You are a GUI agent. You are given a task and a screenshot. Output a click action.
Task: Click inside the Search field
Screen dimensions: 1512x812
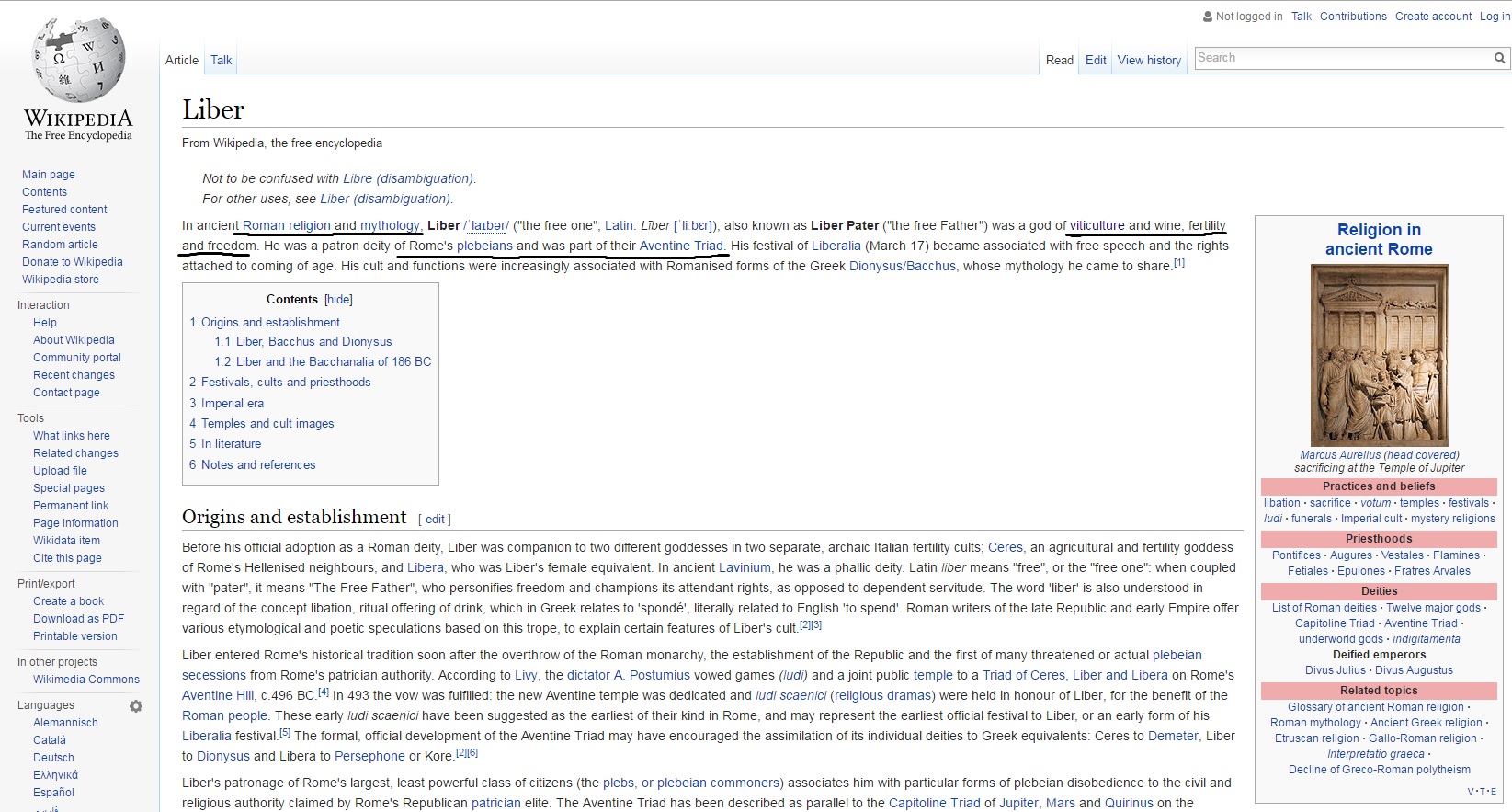(x=1342, y=58)
